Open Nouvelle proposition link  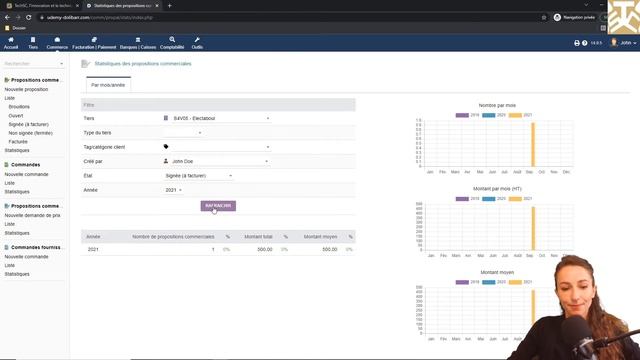26,89
